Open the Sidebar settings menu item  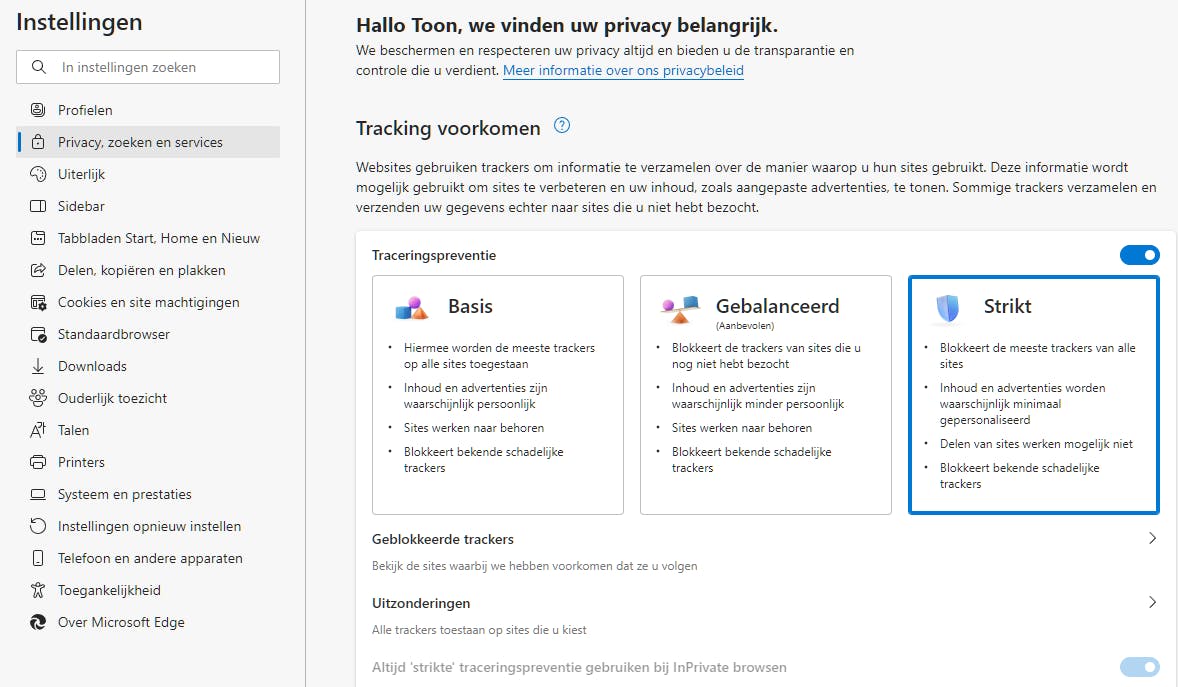[81, 206]
